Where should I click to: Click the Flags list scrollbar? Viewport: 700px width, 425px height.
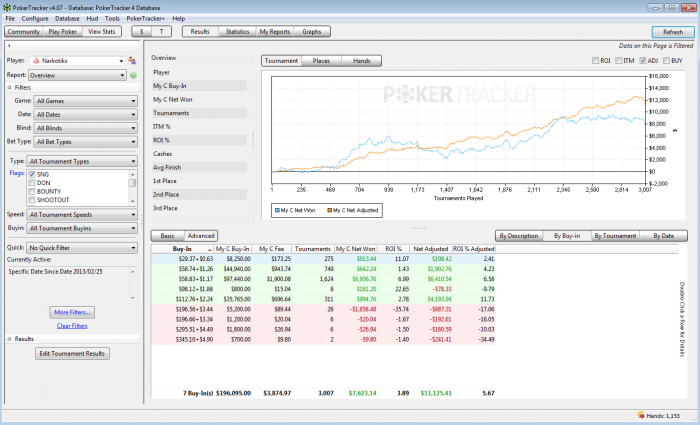point(132,188)
